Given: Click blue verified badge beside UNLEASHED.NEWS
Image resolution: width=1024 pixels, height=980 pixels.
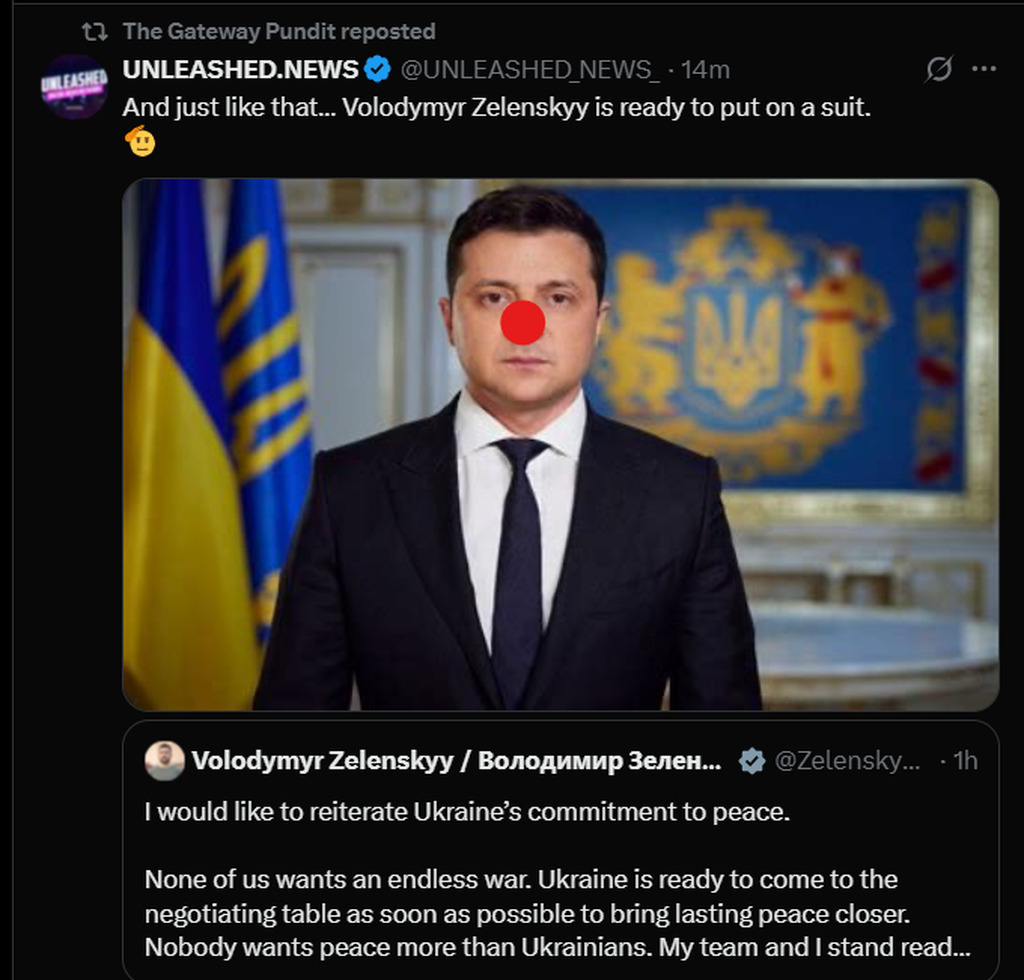Looking at the screenshot, I should tap(377, 69).
